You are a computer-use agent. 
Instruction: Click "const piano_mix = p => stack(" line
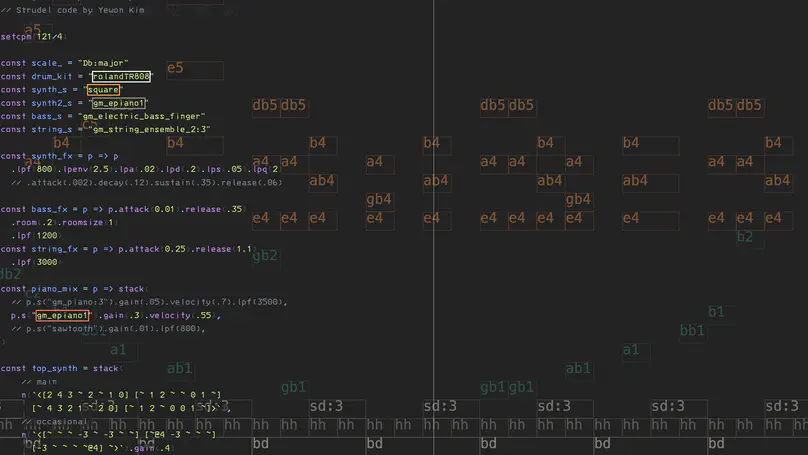75,289
